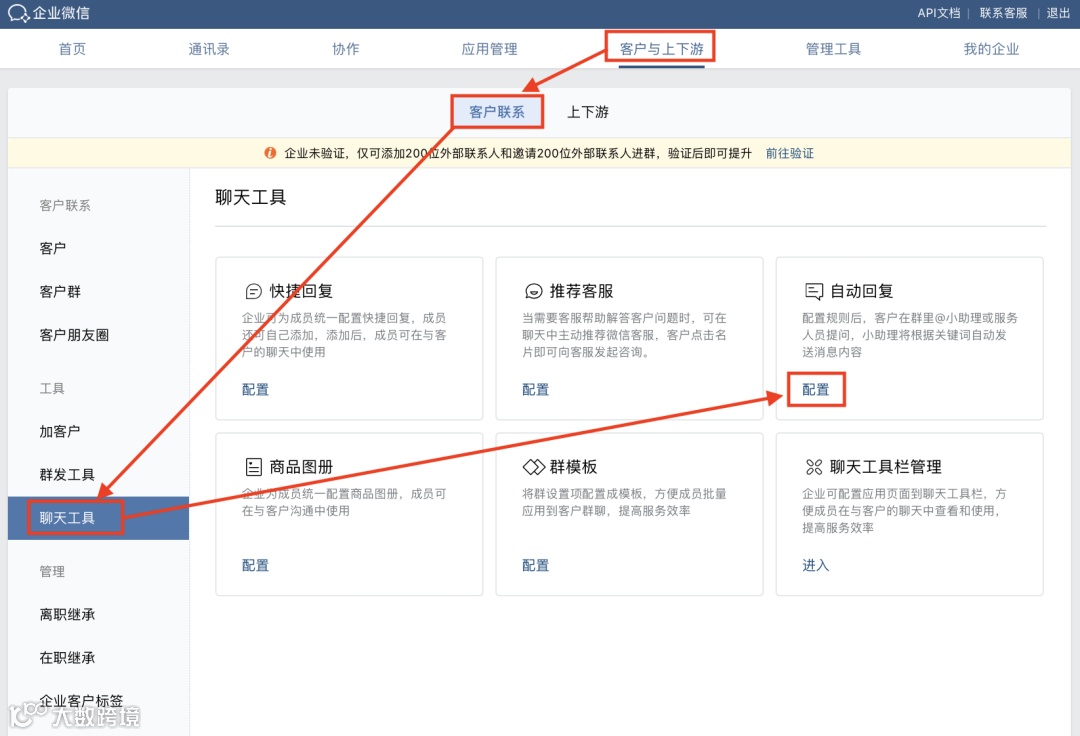Click 配置 under 快捷回复
The width and height of the screenshot is (1080, 736).
tap(256, 390)
